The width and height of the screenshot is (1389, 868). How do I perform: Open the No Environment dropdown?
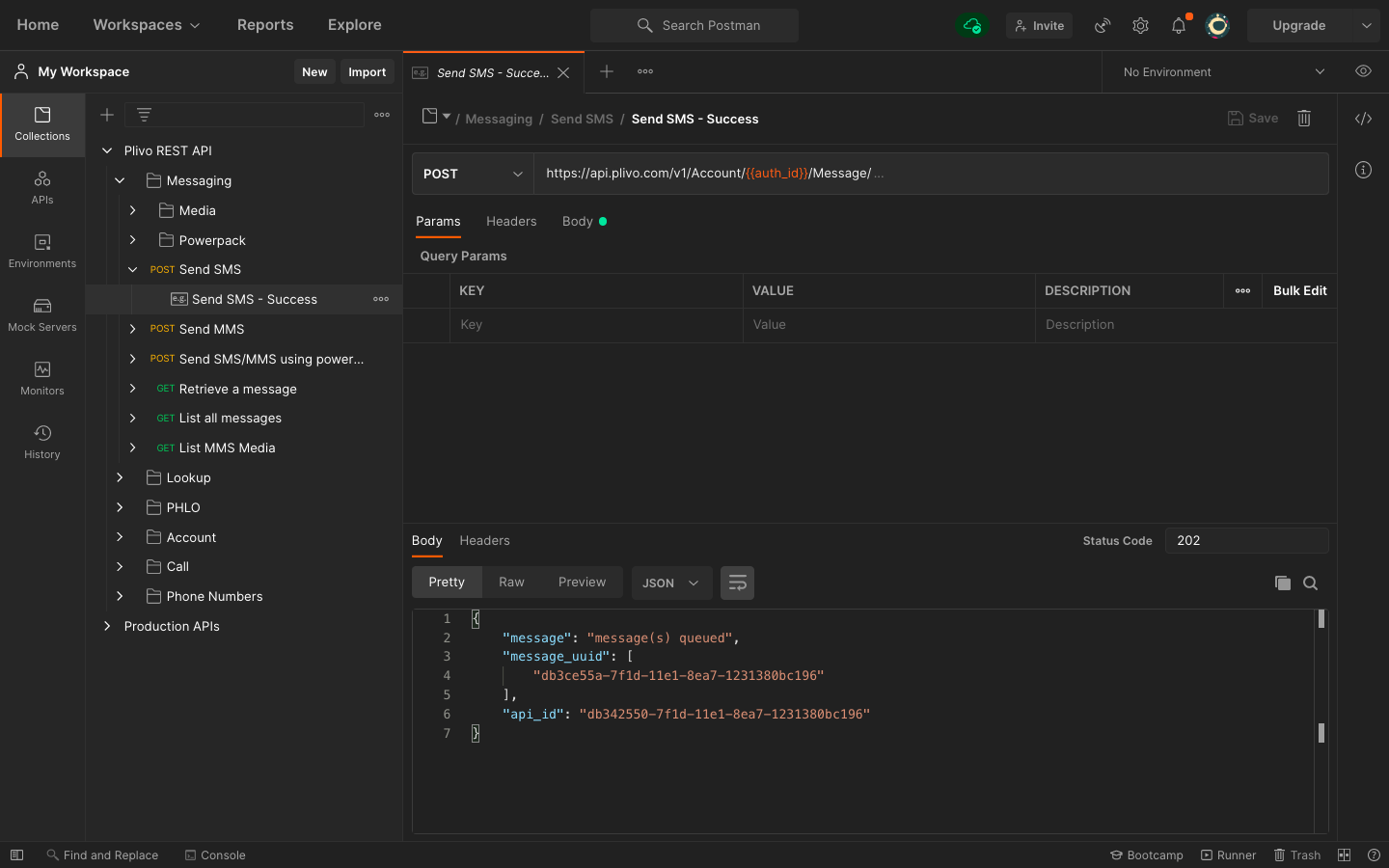(x=1223, y=72)
